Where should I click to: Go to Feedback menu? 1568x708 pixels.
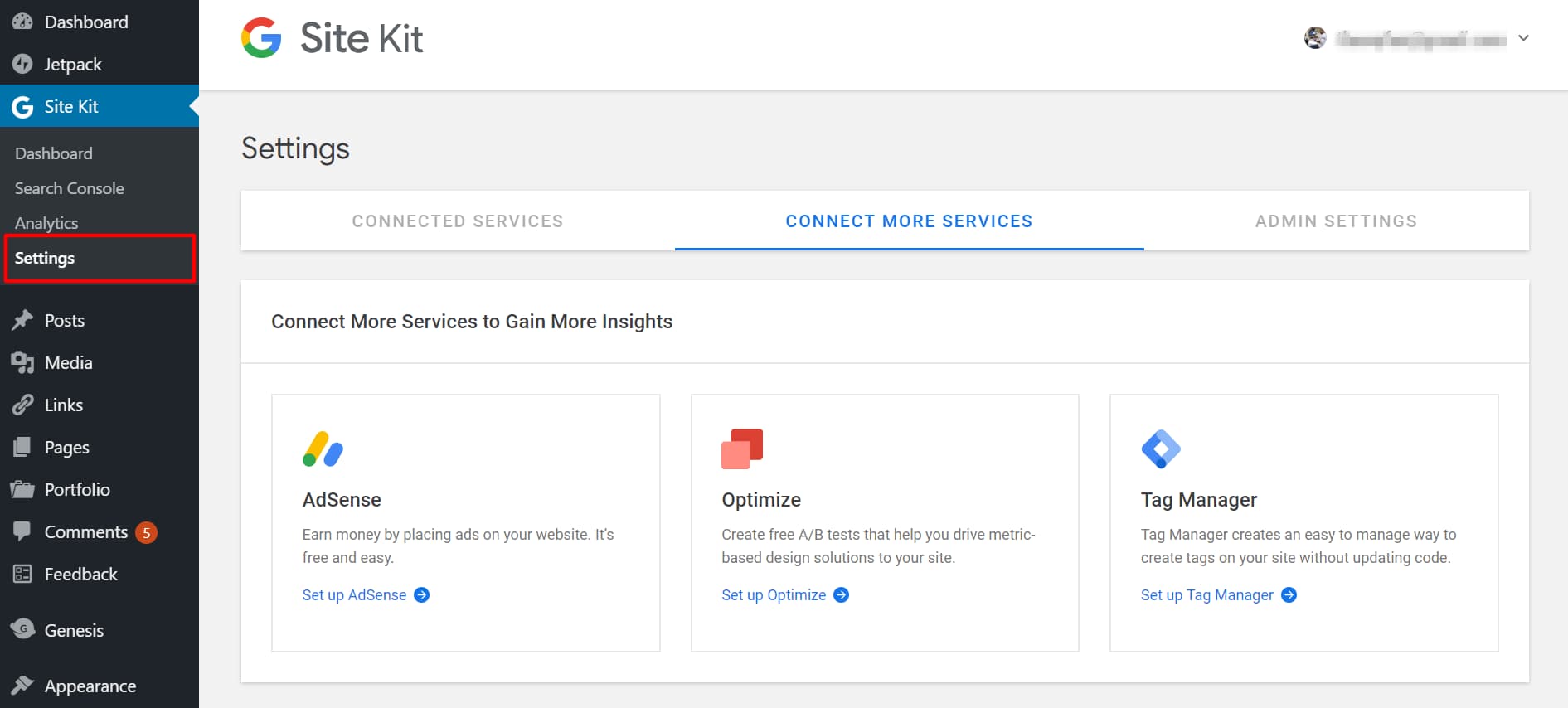click(100, 574)
